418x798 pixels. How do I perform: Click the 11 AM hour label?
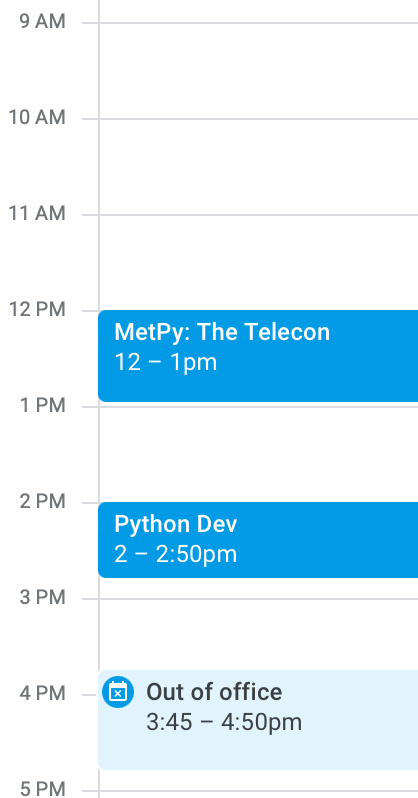pyautogui.click(x=37, y=213)
